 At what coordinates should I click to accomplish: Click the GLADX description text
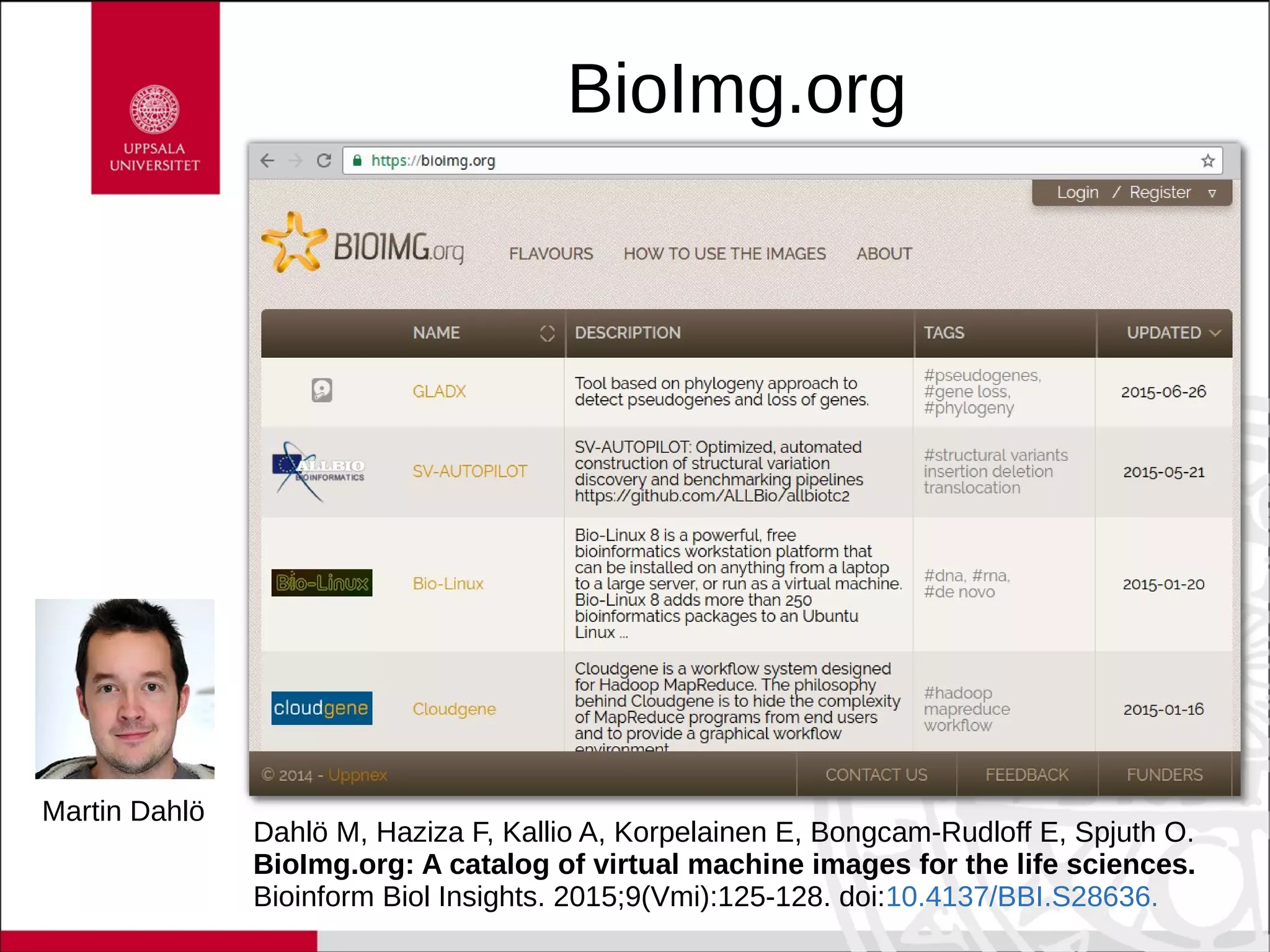pos(721,391)
